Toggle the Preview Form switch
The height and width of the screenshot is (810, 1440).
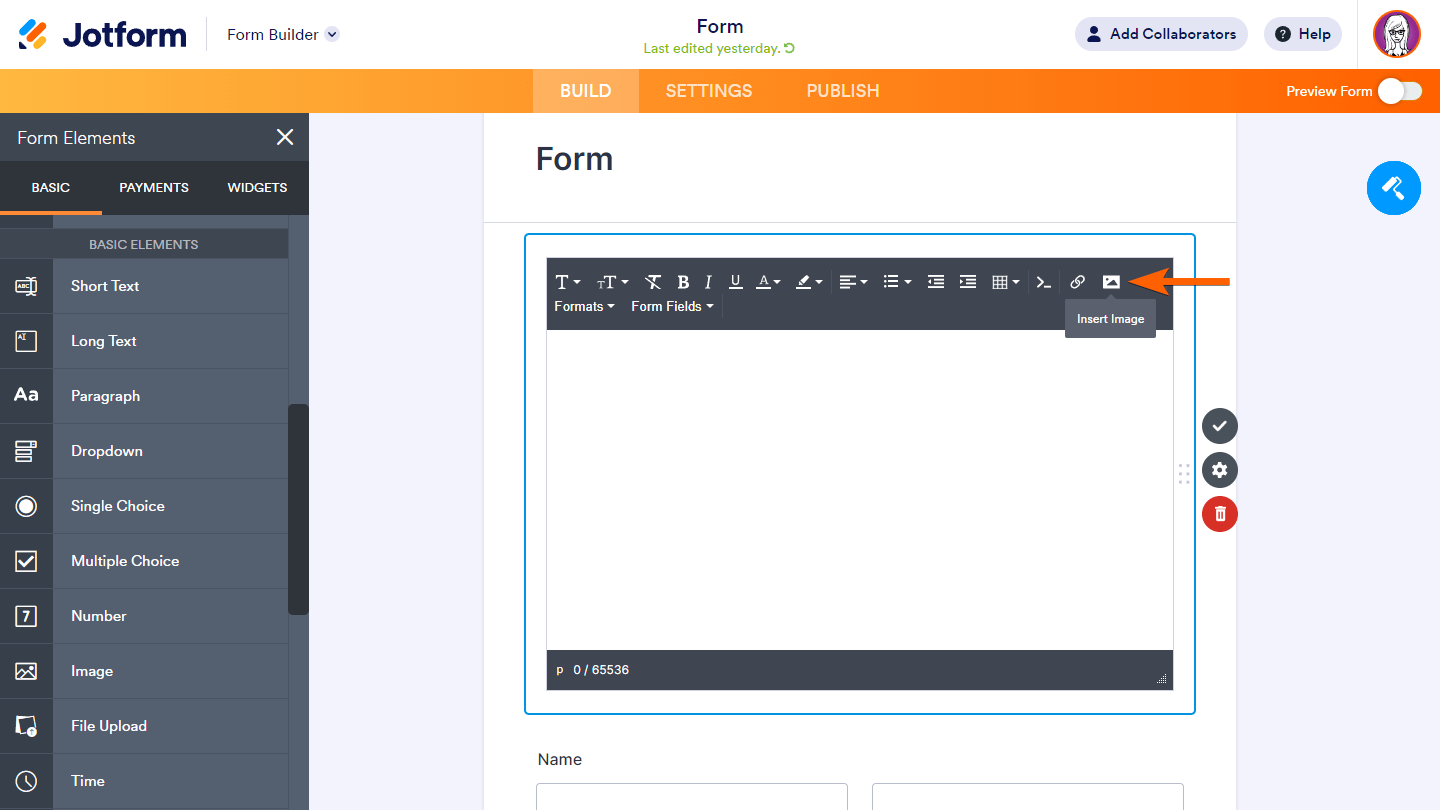[x=1400, y=91]
